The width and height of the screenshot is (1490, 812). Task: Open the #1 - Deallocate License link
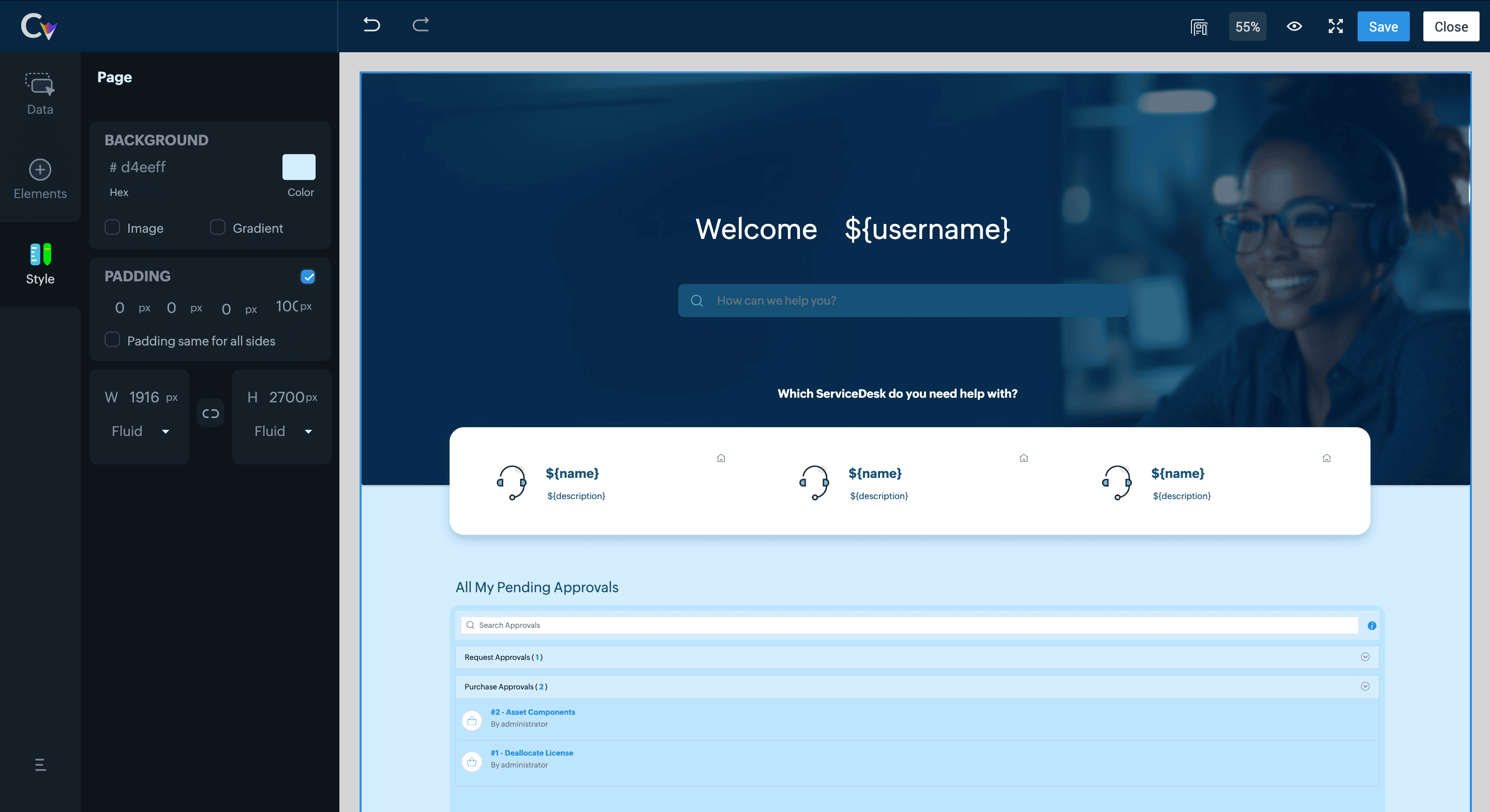[532, 753]
